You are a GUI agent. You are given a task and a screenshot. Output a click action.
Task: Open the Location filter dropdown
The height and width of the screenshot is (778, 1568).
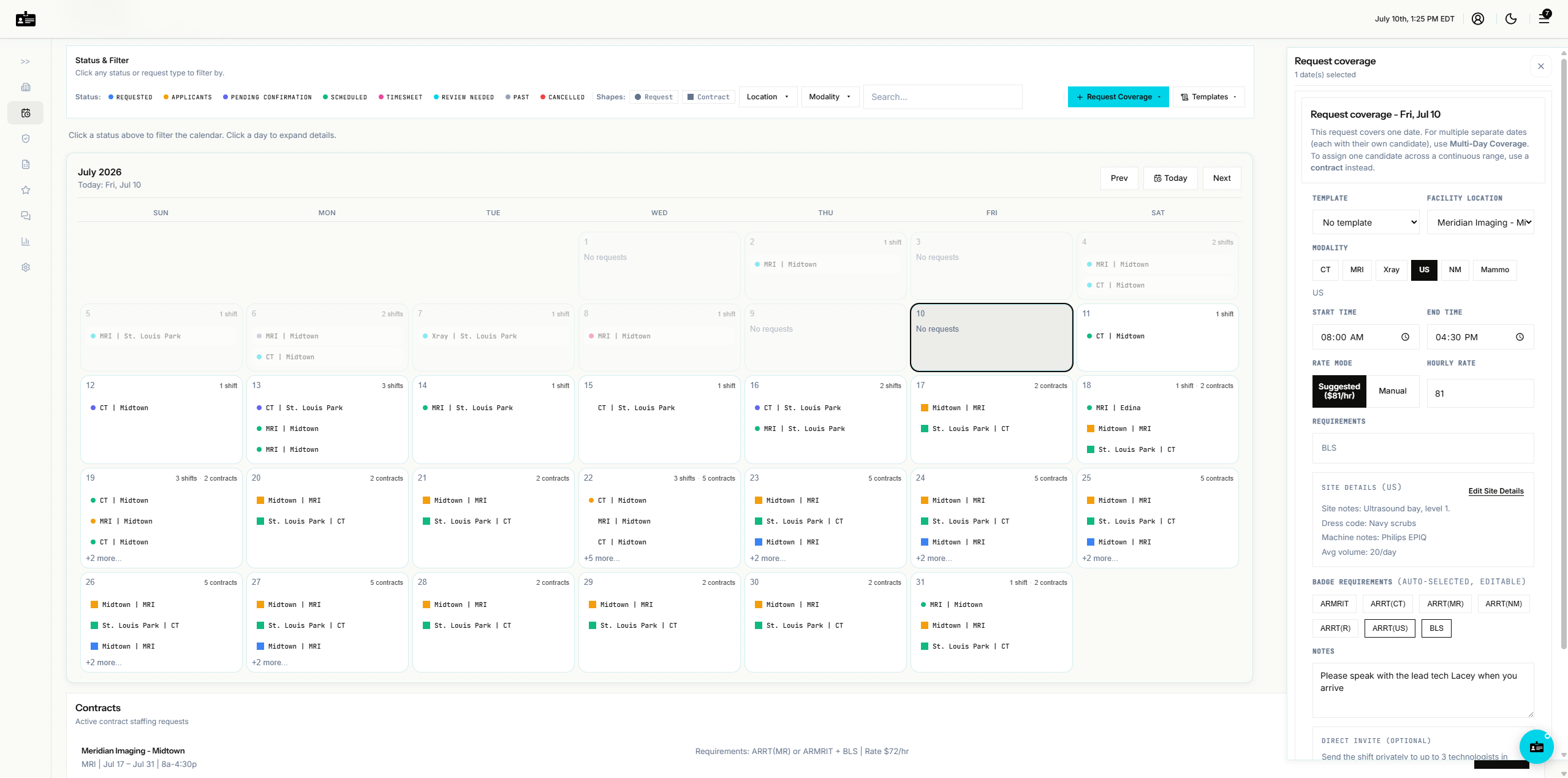coord(768,97)
